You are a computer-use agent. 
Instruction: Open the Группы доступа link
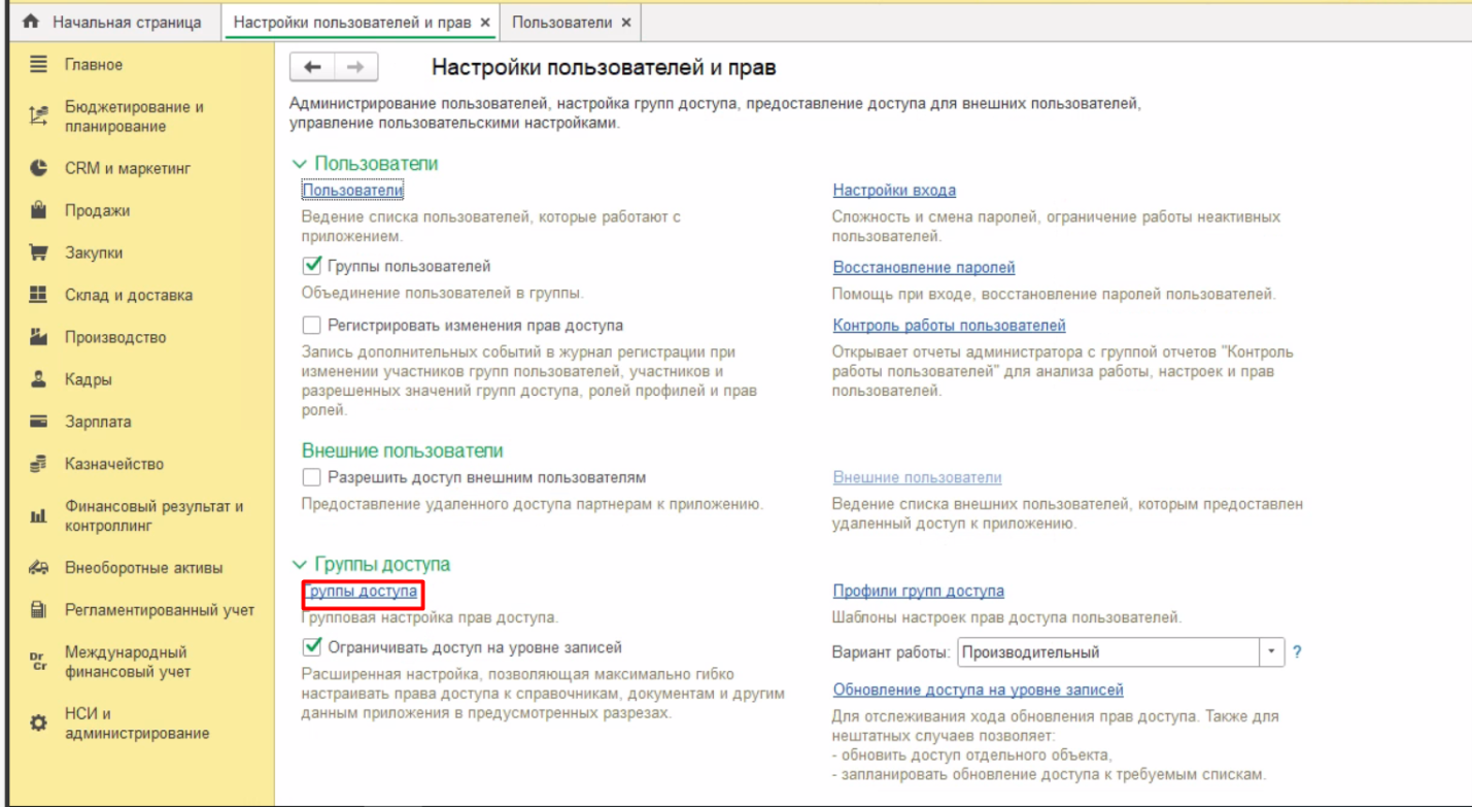point(362,591)
